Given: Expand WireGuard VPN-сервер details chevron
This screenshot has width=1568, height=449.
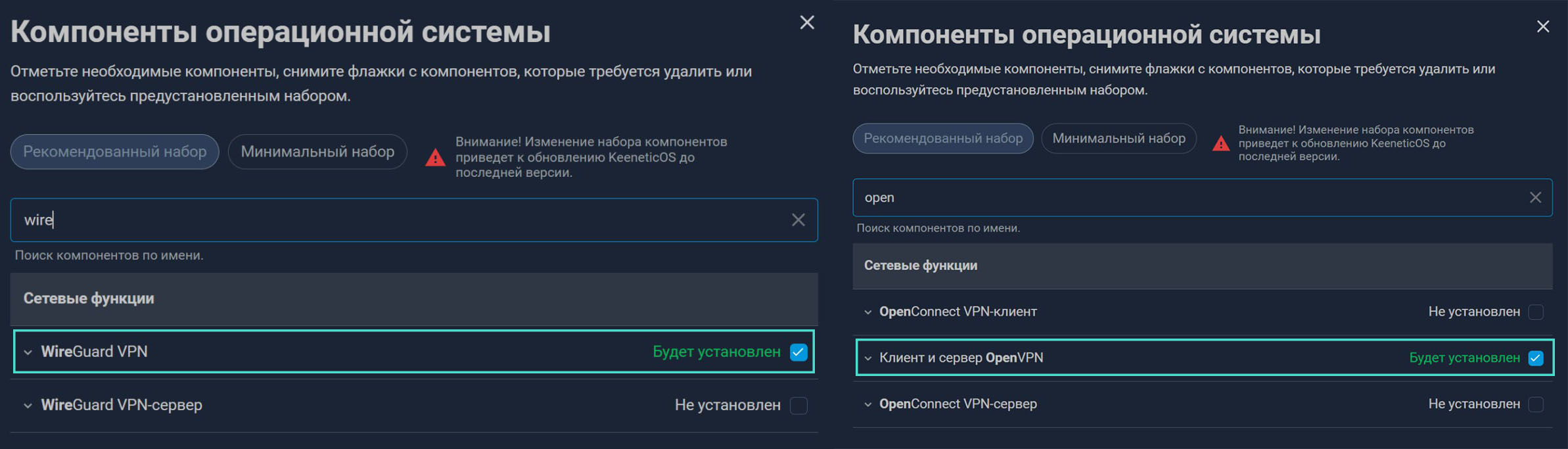Looking at the screenshot, I should [x=28, y=406].
